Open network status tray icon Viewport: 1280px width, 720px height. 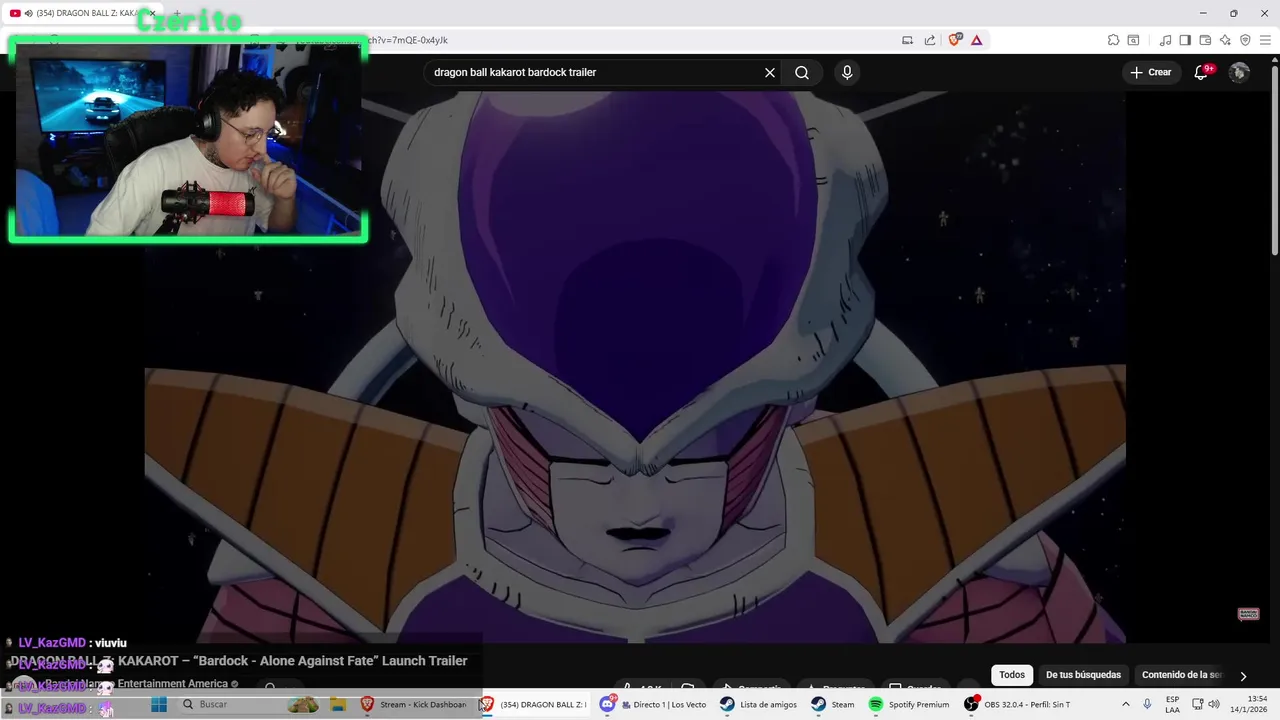(1198, 704)
